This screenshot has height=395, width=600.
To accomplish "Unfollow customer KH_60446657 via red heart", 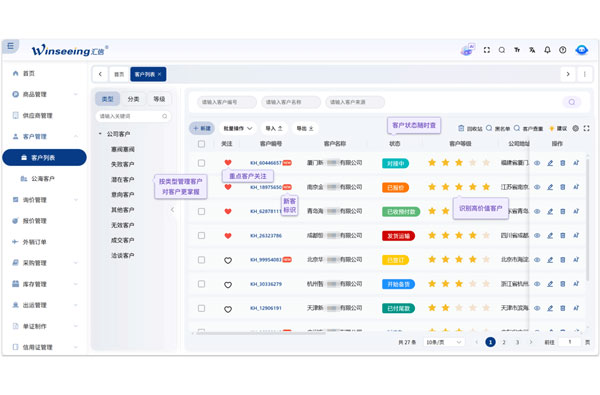I will pos(228,163).
